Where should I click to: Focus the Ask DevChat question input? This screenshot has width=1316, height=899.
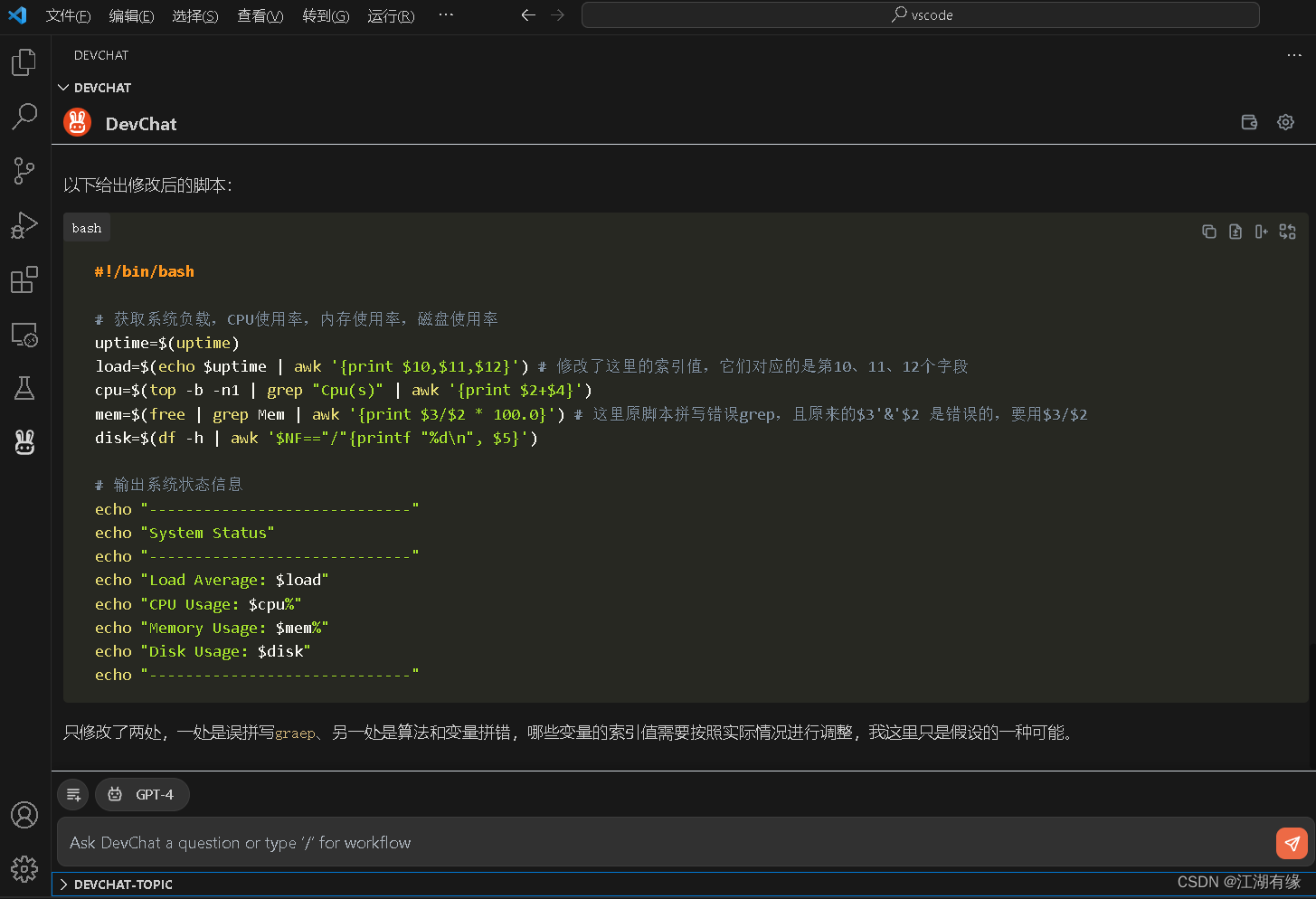pos(667,843)
